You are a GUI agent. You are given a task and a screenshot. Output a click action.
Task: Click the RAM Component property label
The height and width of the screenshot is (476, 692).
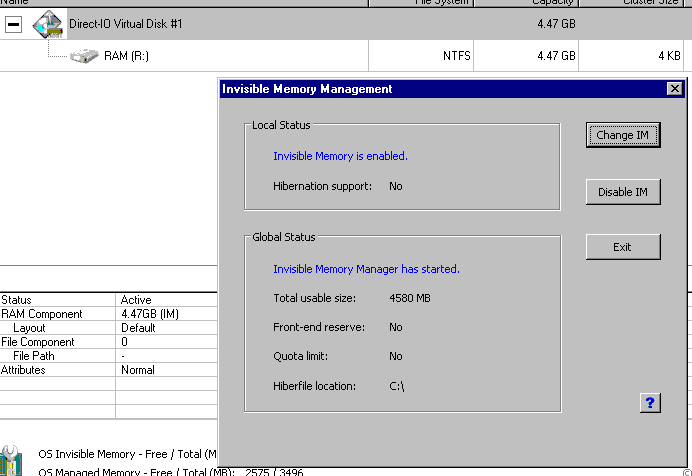[x=42, y=314]
